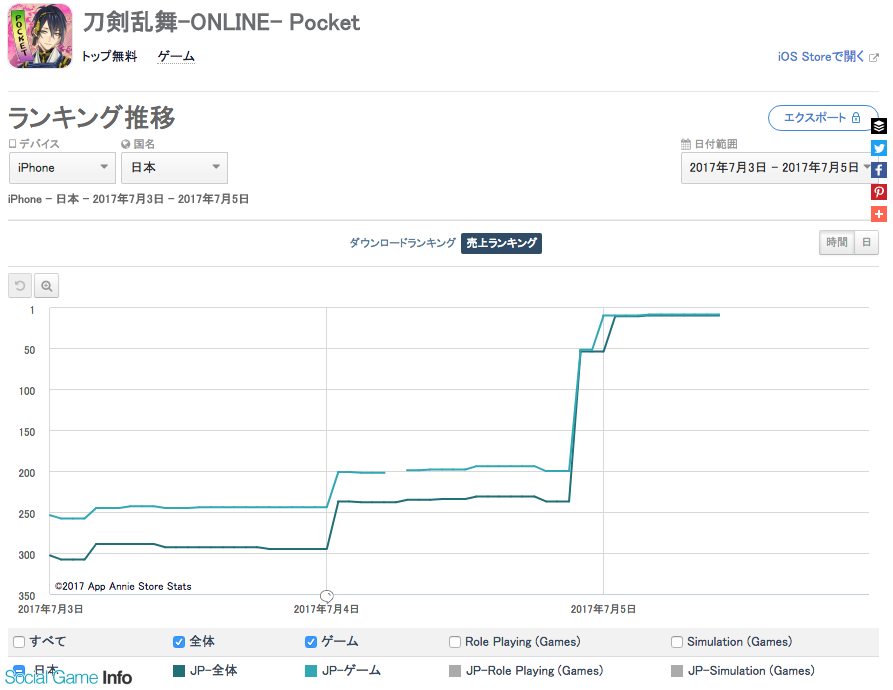
Task: Click the globe icon by 国名
Action: pyautogui.click(x=125, y=144)
